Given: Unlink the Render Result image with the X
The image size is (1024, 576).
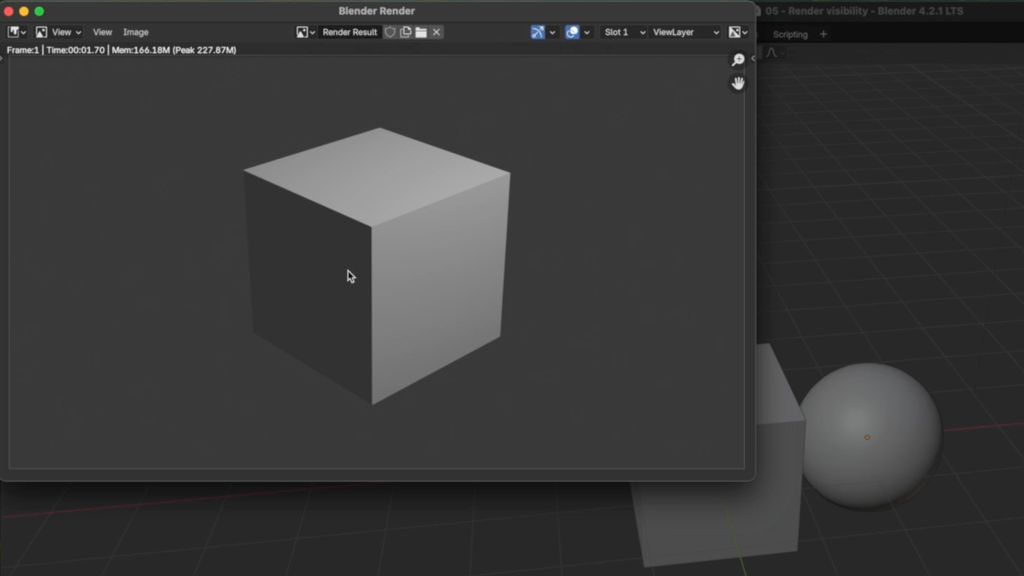Looking at the screenshot, I should click(x=436, y=31).
